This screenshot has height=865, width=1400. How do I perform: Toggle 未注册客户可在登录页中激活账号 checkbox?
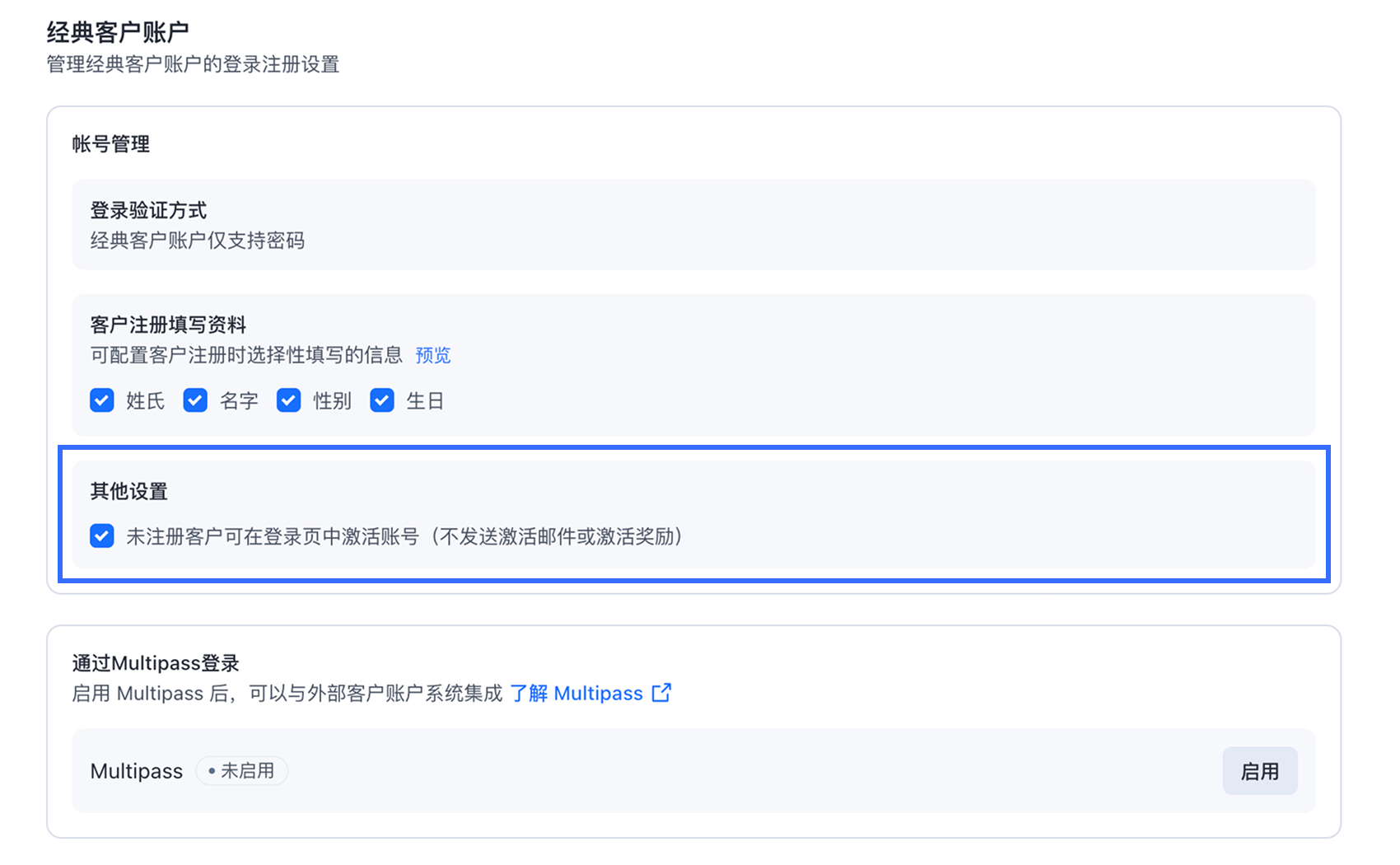(x=102, y=536)
